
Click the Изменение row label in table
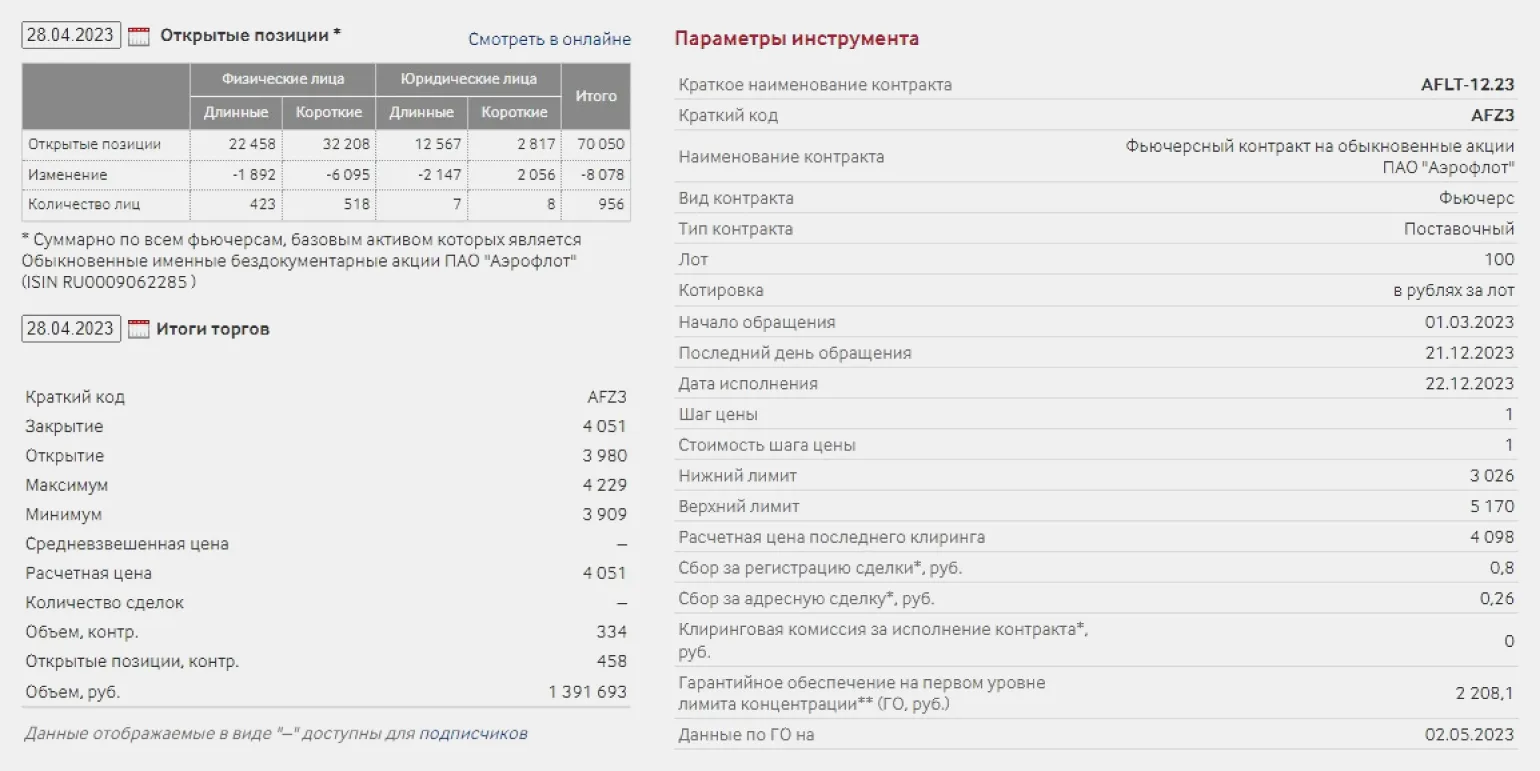pyautogui.click(x=68, y=174)
